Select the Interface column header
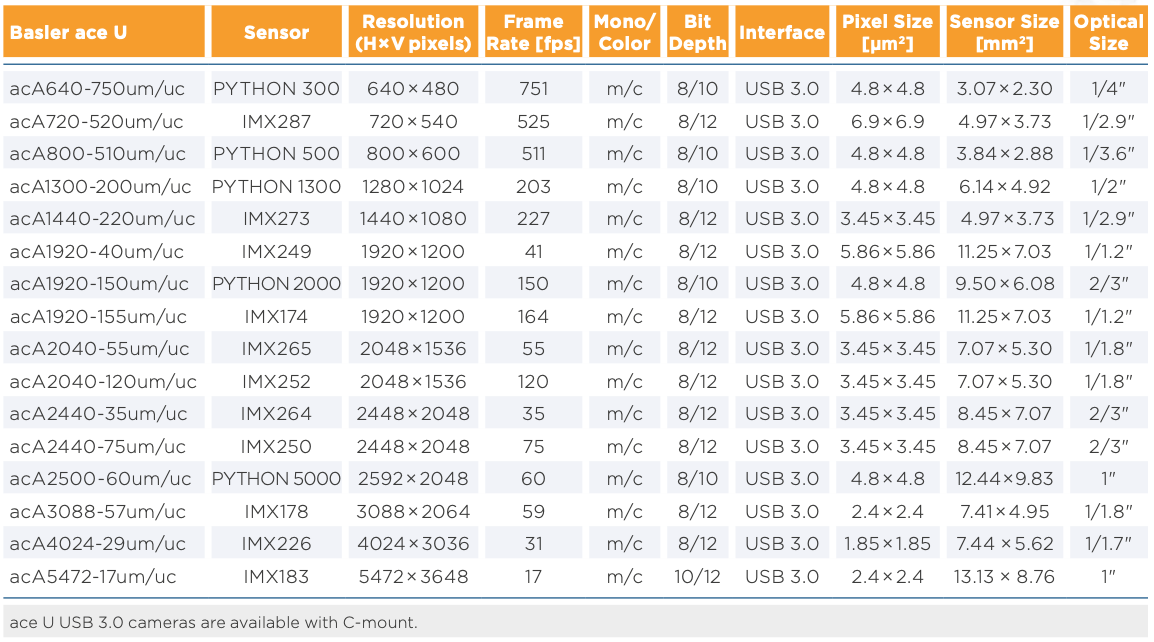1154x642 pixels. 781,33
